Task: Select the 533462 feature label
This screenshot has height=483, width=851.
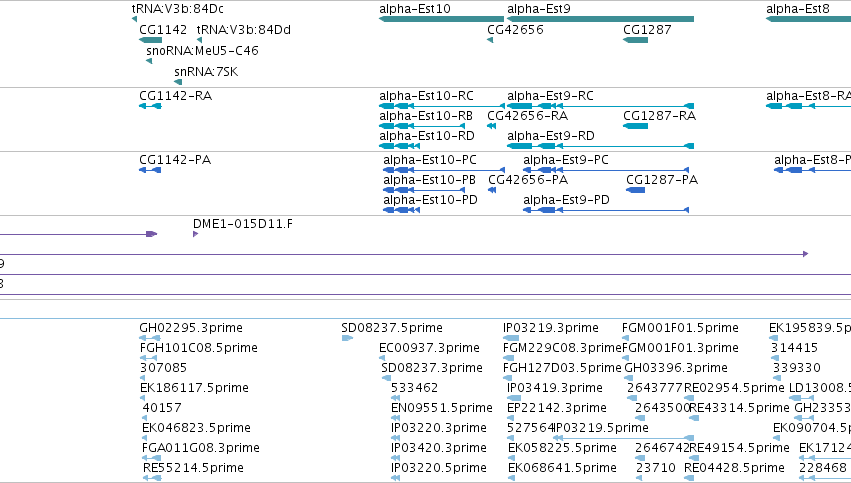Action: (x=415, y=388)
